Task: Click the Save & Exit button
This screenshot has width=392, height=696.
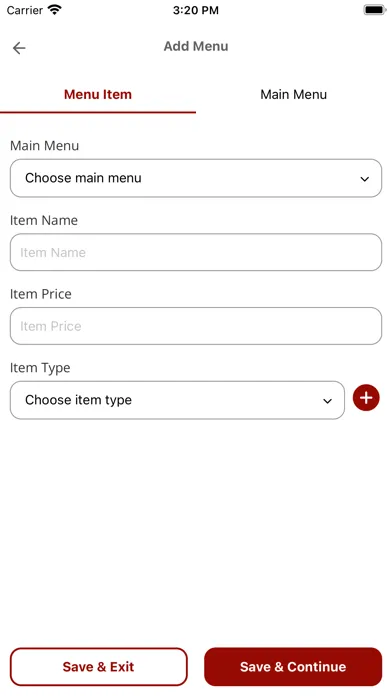Action: (99, 667)
